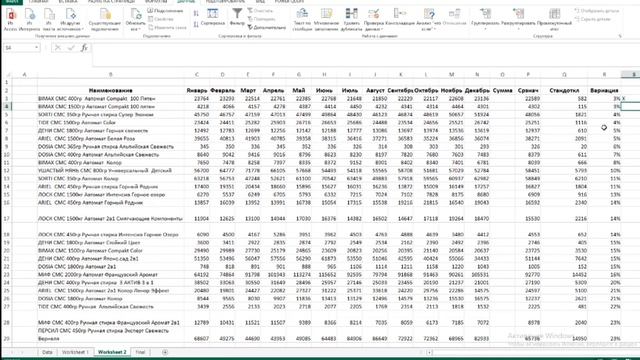Click cell 'МИФ СМС 2000гр Автомат Французский Аромат'
The width and height of the screenshot is (640, 360).
111,274
